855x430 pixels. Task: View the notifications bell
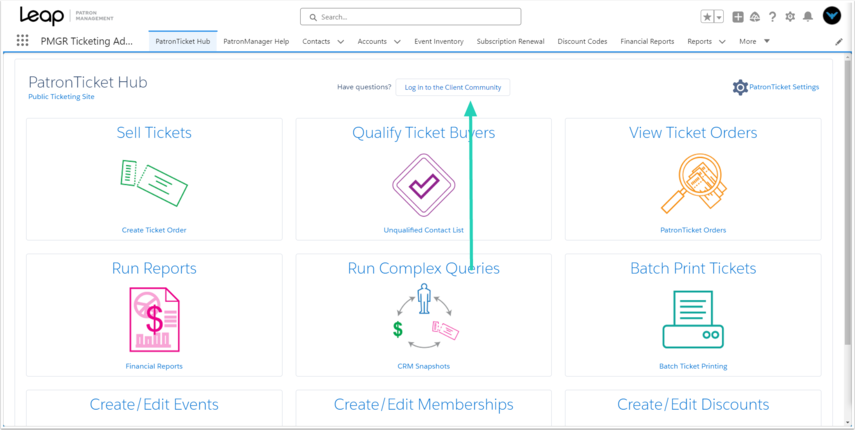[808, 17]
